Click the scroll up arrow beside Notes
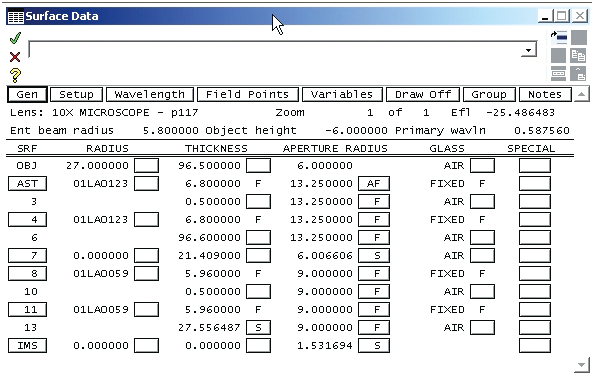The image size is (595, 378). 581,94
